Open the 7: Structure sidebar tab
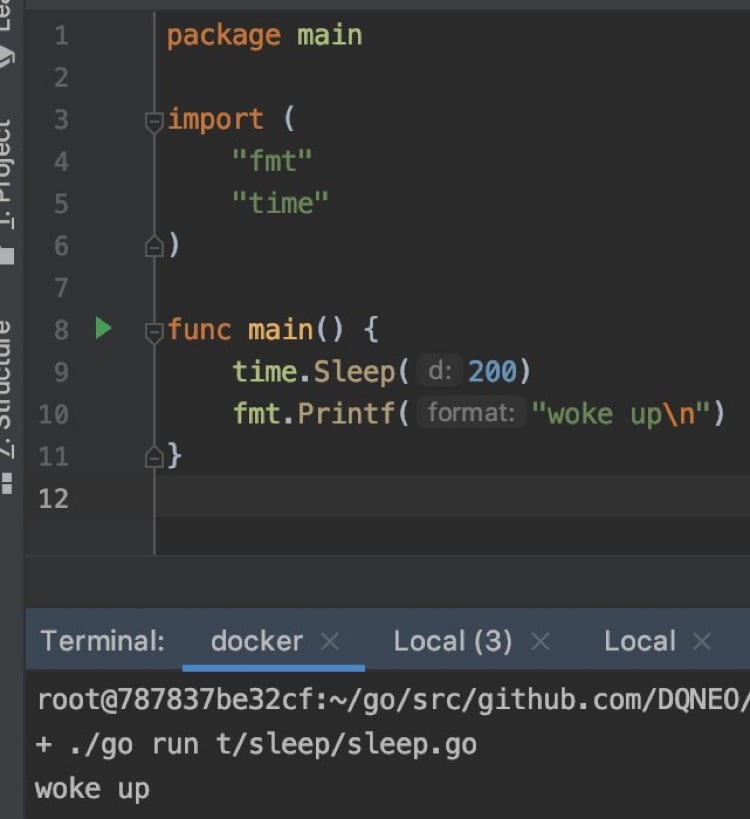This screenshot has width=750, height=819. 8,390
